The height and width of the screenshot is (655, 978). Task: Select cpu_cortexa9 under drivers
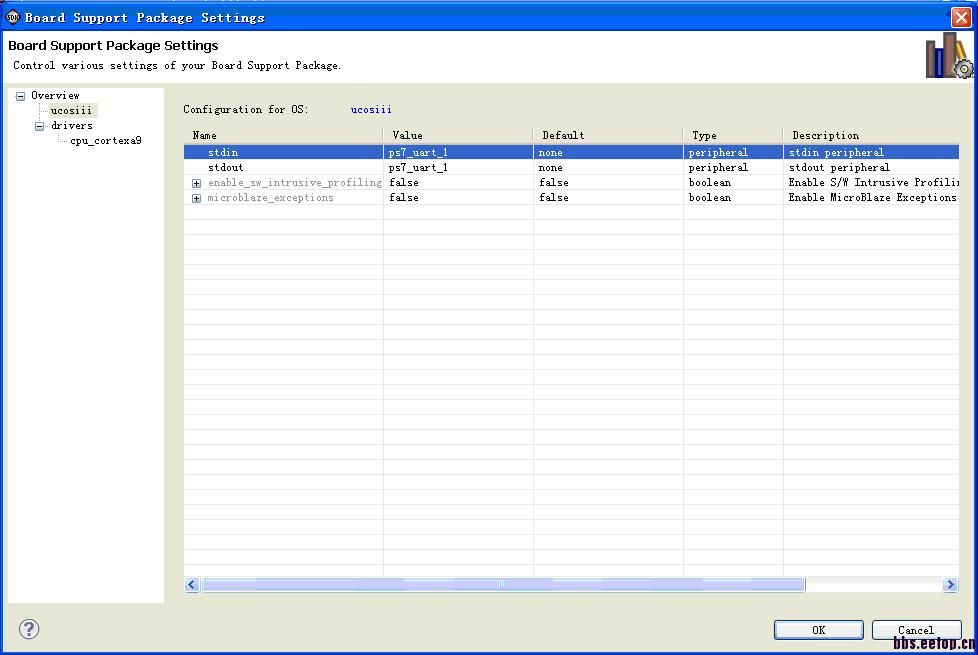click(x=105, y=141)
